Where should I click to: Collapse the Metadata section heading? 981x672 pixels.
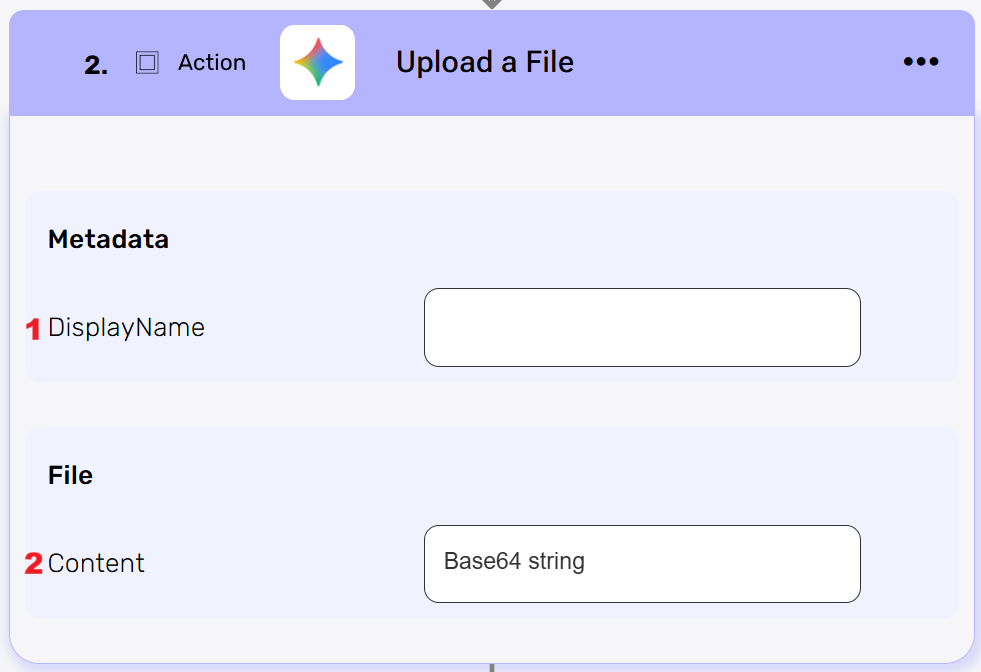[108, 240]
